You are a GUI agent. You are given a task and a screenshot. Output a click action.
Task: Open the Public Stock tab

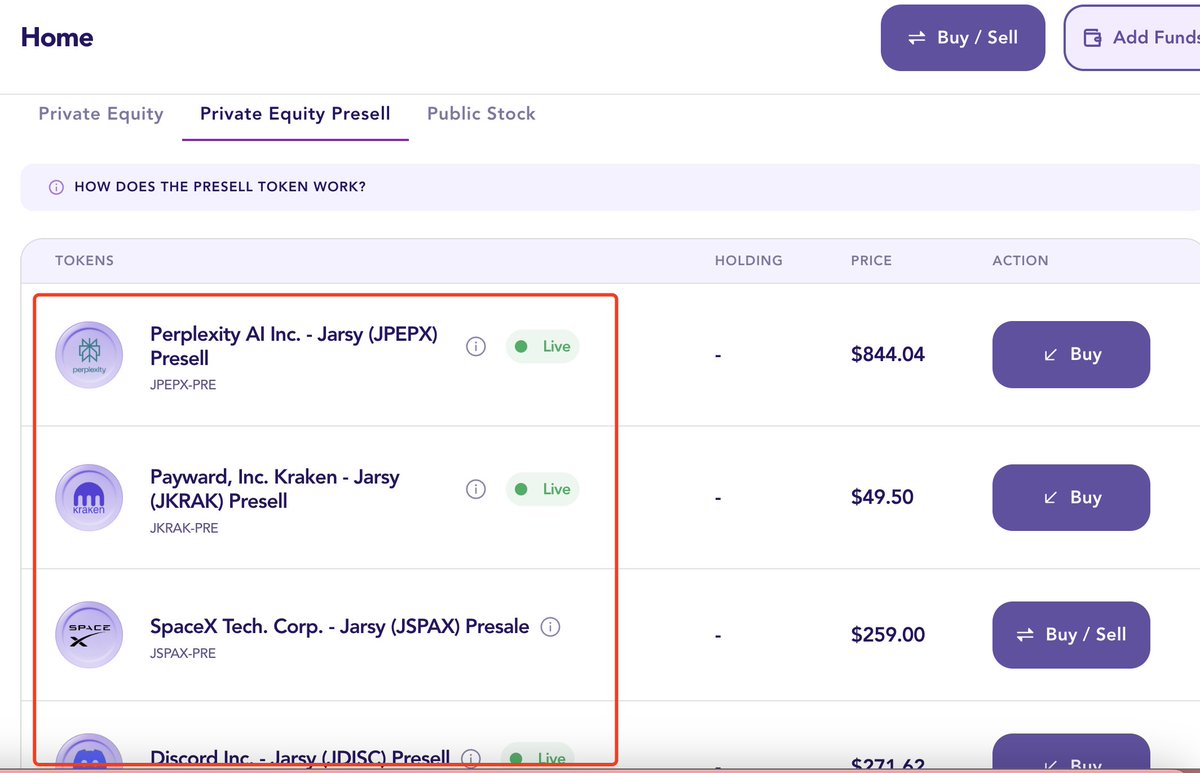coord(481,114)
